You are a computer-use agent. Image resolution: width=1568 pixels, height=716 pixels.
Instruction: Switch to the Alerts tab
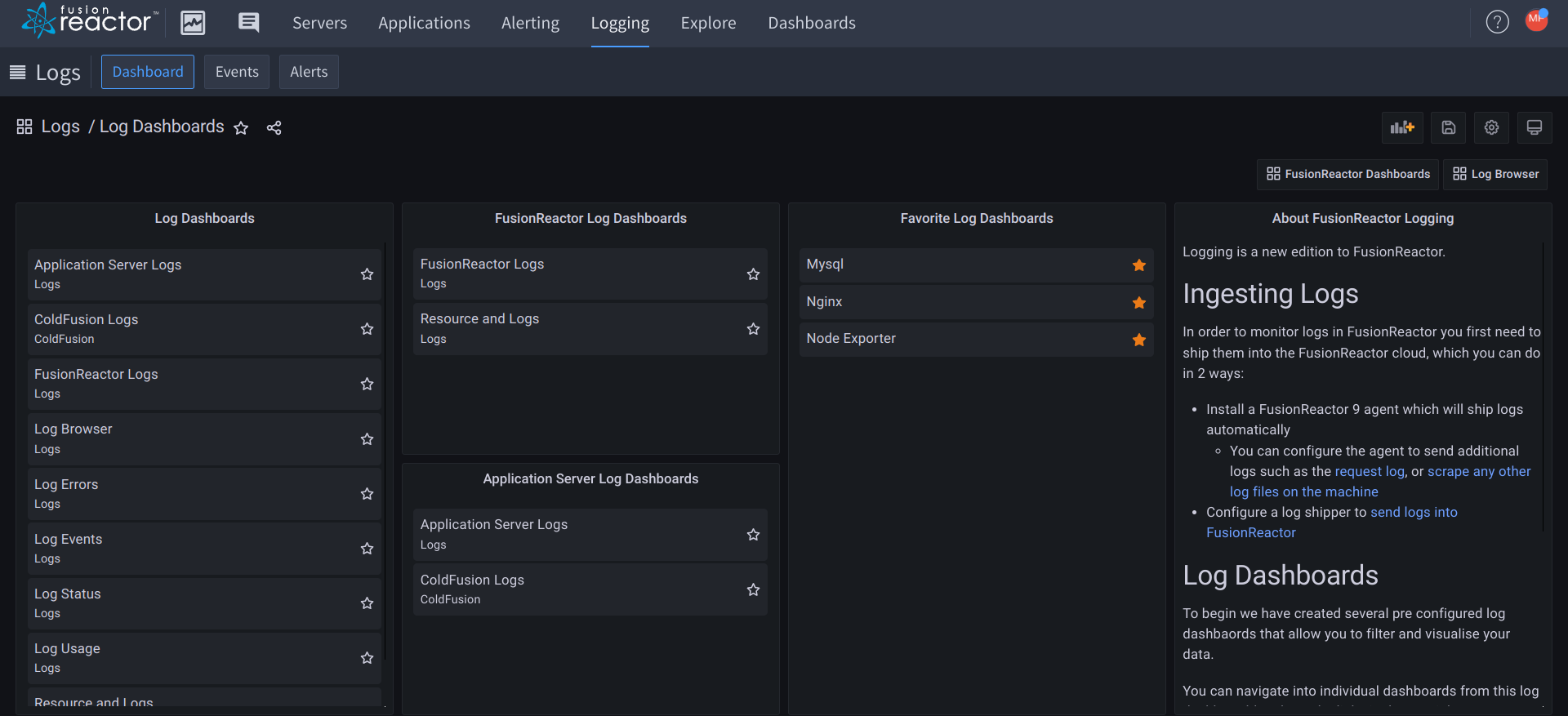tap(309, 72)
